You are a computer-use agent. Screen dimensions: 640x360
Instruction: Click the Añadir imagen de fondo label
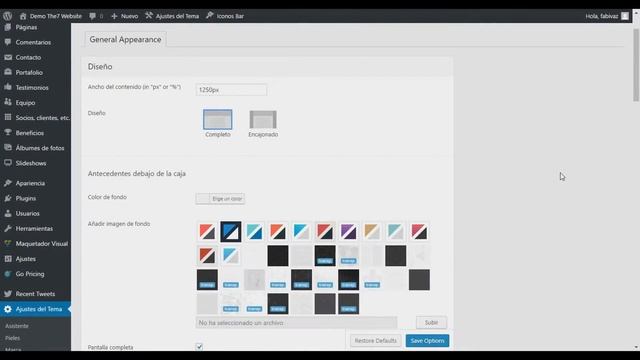[x=119, y=224]
